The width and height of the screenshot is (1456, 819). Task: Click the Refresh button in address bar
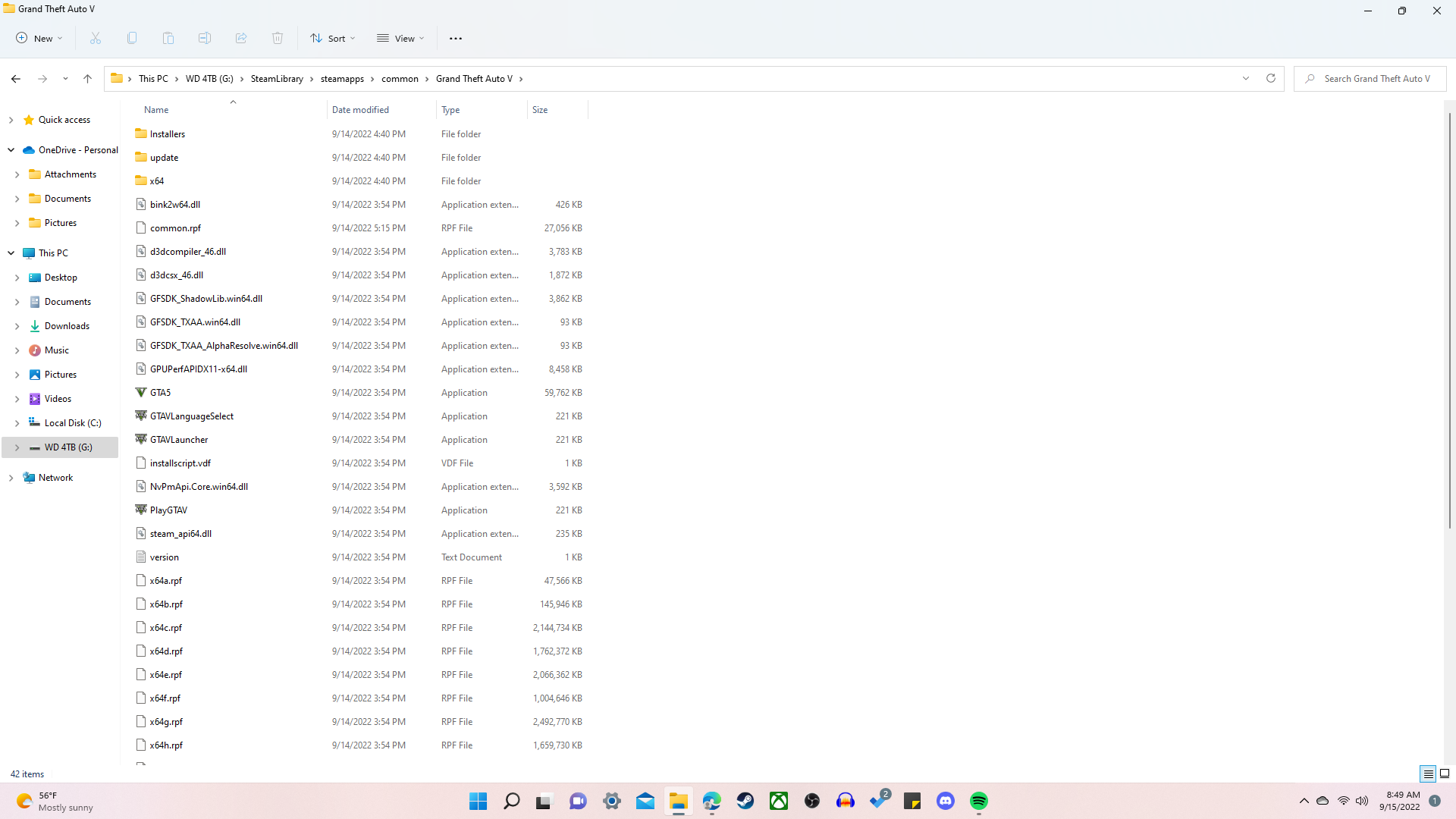pyautogui.click(x=1271, y=78)
